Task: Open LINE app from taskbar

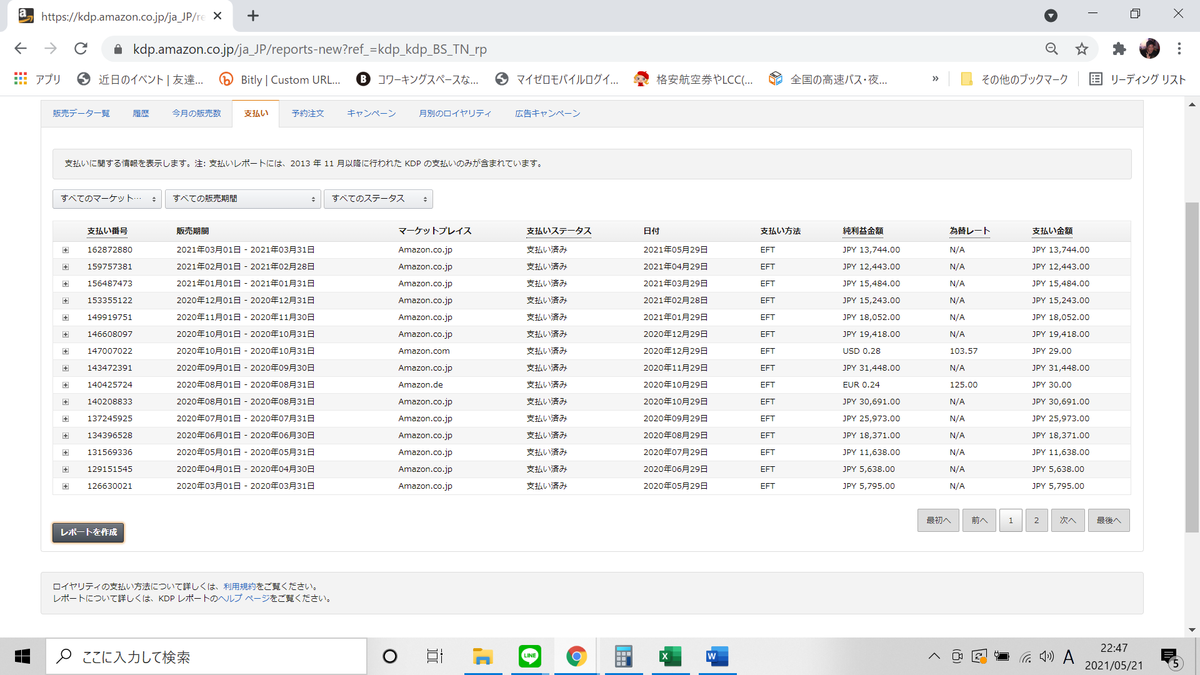Action: (530, 656)
